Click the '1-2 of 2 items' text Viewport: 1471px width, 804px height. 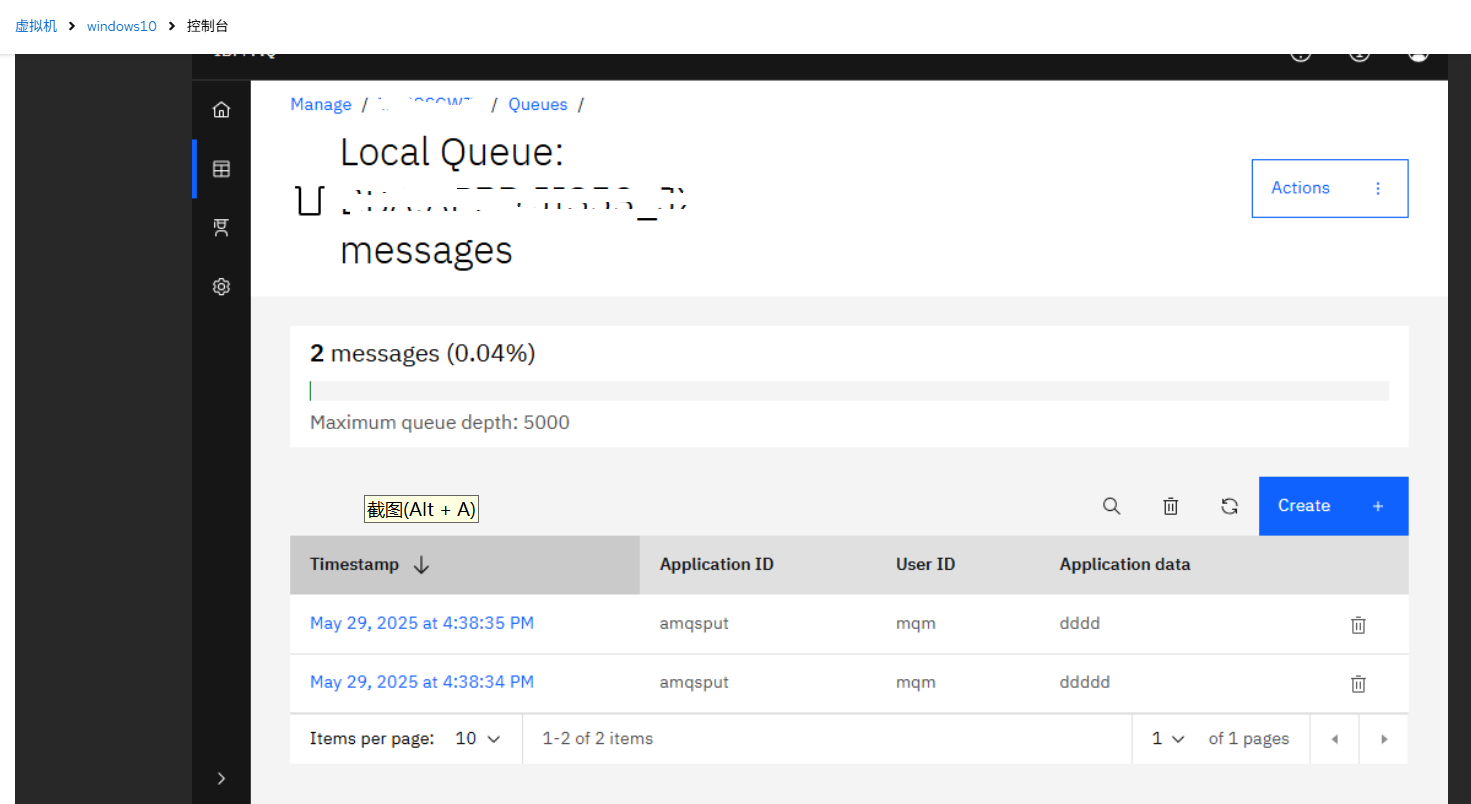pyautogui.click(x=598, y=739)
